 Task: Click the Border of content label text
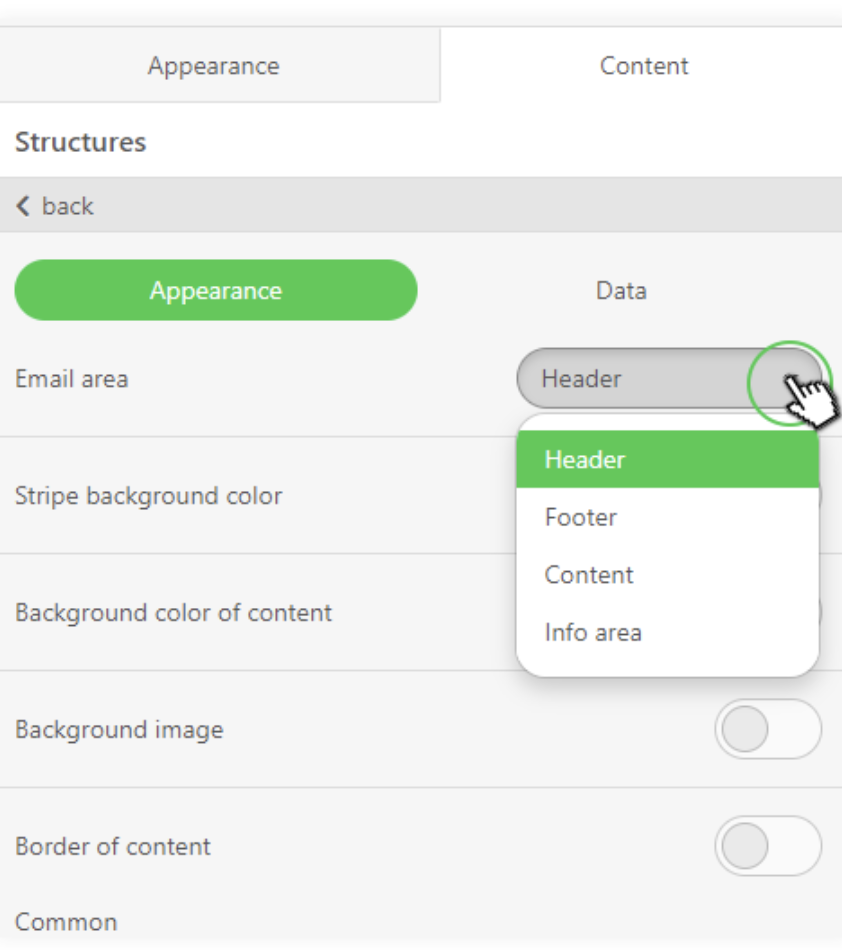point(113,846)
